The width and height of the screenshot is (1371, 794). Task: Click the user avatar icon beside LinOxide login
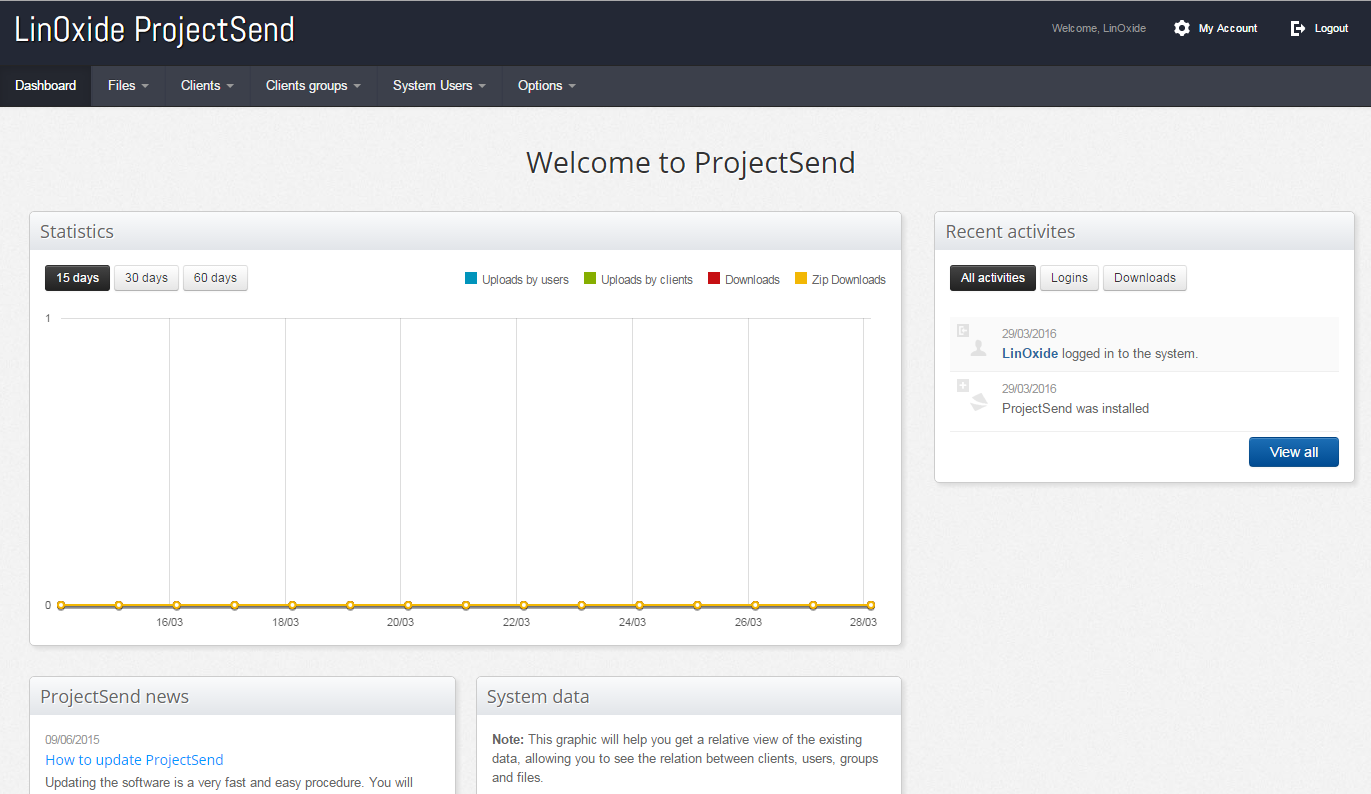[x=979, y=348]
